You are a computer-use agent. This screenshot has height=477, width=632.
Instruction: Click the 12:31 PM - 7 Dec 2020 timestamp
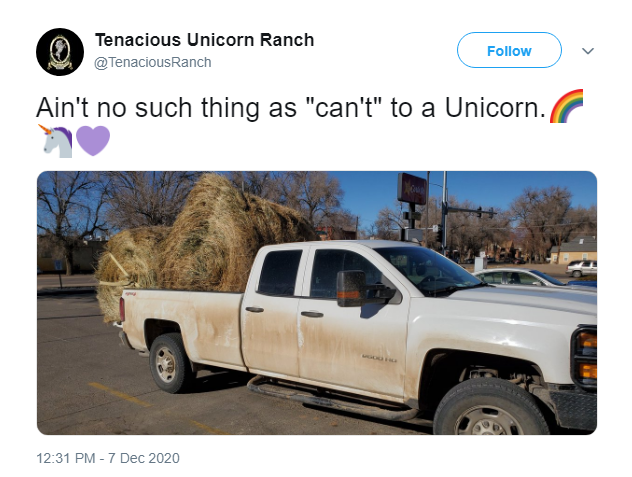(108, 458)
